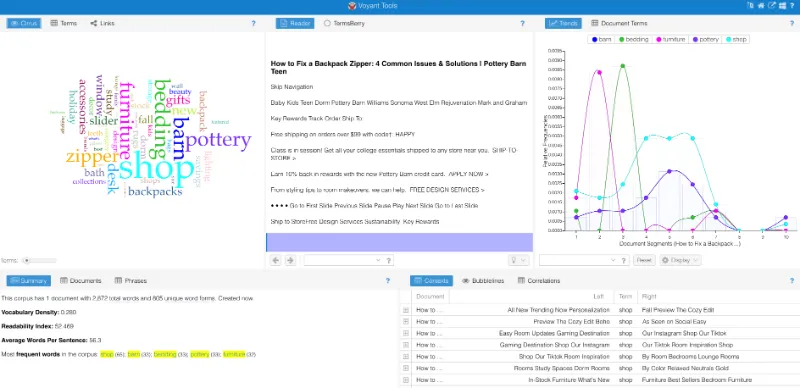Viewport: 800px width, 388px height.
Task: Select the Cirrus tab
Action: [x=24, y=23]
